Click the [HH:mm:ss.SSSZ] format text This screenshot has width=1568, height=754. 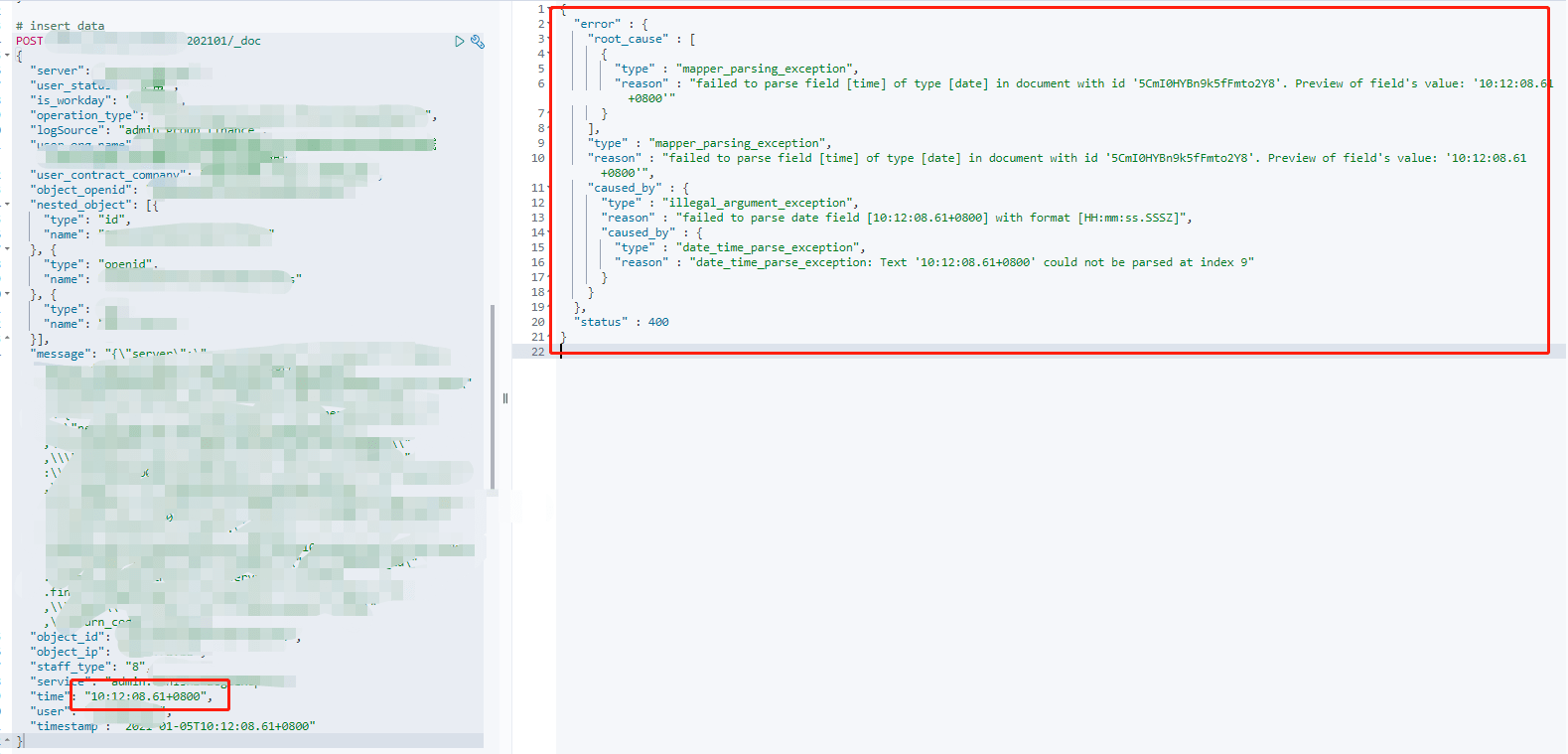pyautogui.click(x=1131, y=218)
